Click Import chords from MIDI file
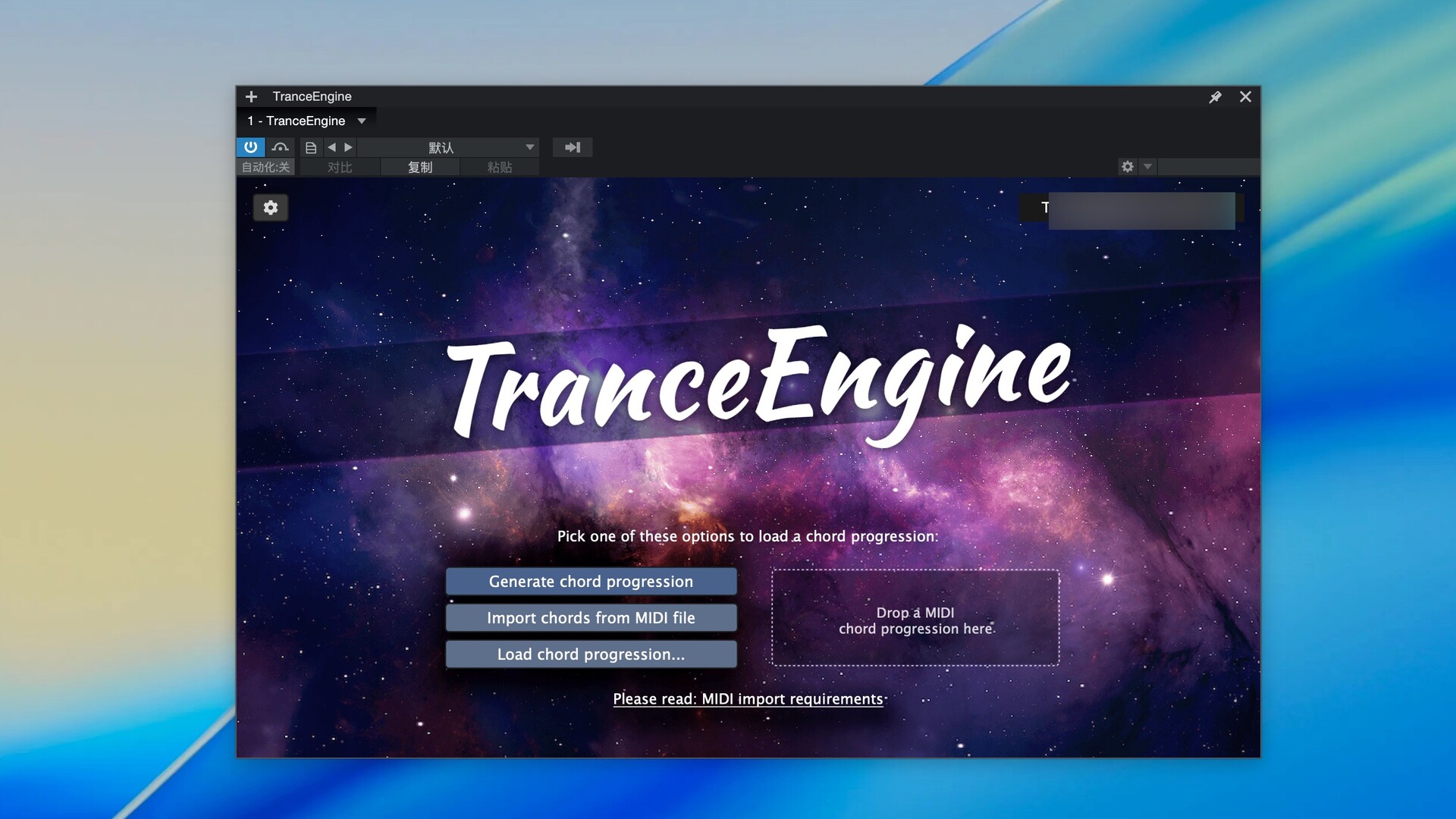 (x=591, y=618)
